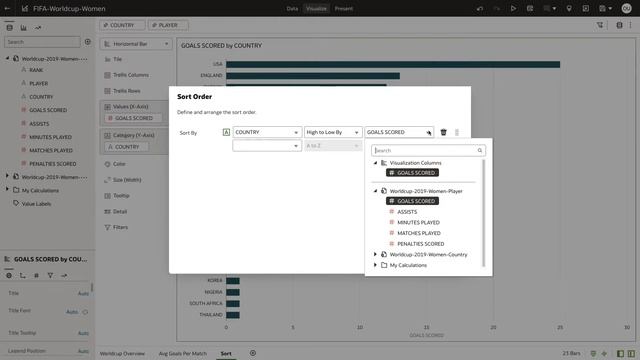Expand My Calculations in the data panel
The height and width of the screenshot is (360, 640).
[7, 190]
